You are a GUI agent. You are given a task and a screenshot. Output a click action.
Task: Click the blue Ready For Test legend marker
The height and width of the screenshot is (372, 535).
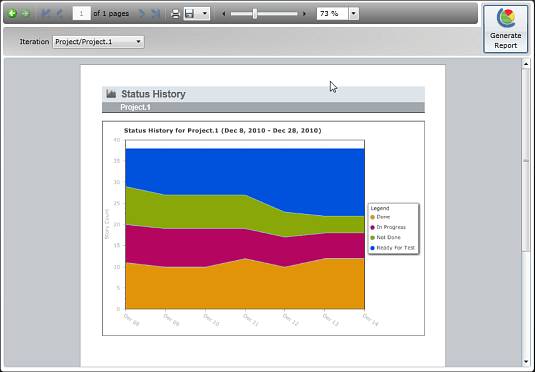(x=372, y=248)
